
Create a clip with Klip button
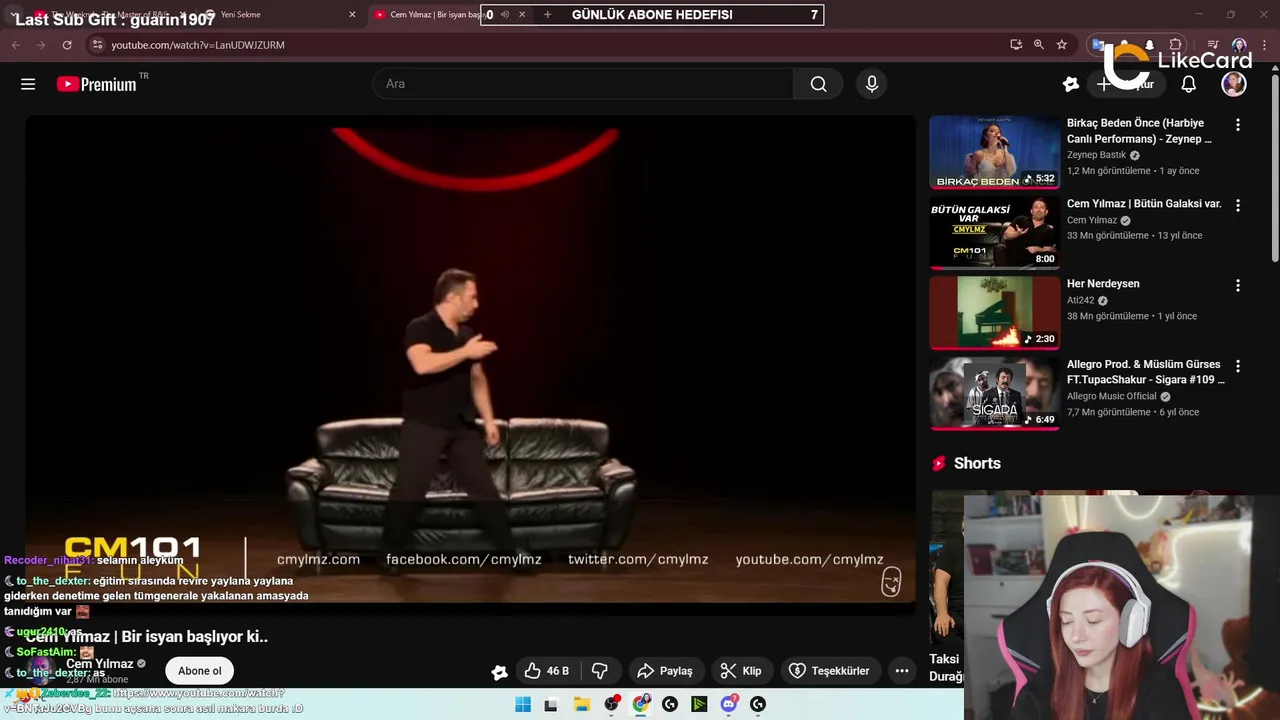pos(741,671)
